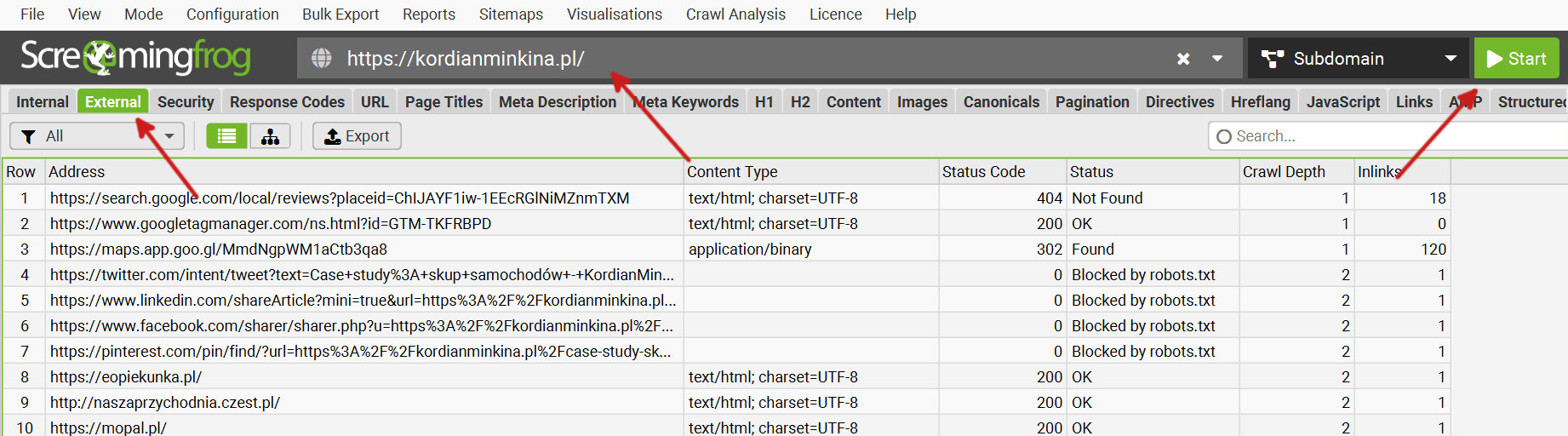
Task: Open the Reports menu
Action: click(x=429, y=14)
